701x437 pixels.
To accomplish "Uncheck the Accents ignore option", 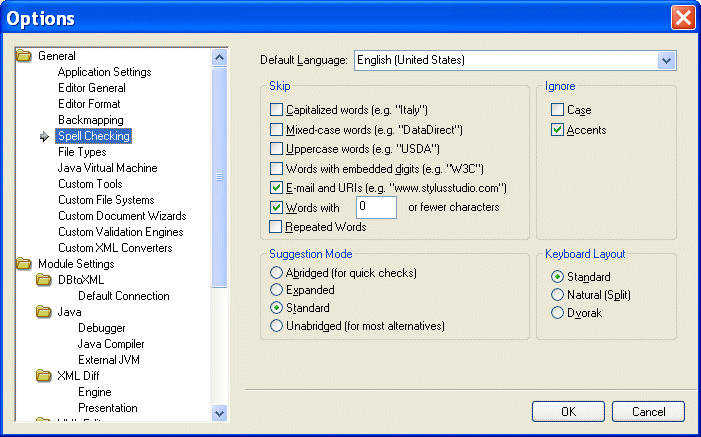I will pos(557,130).
